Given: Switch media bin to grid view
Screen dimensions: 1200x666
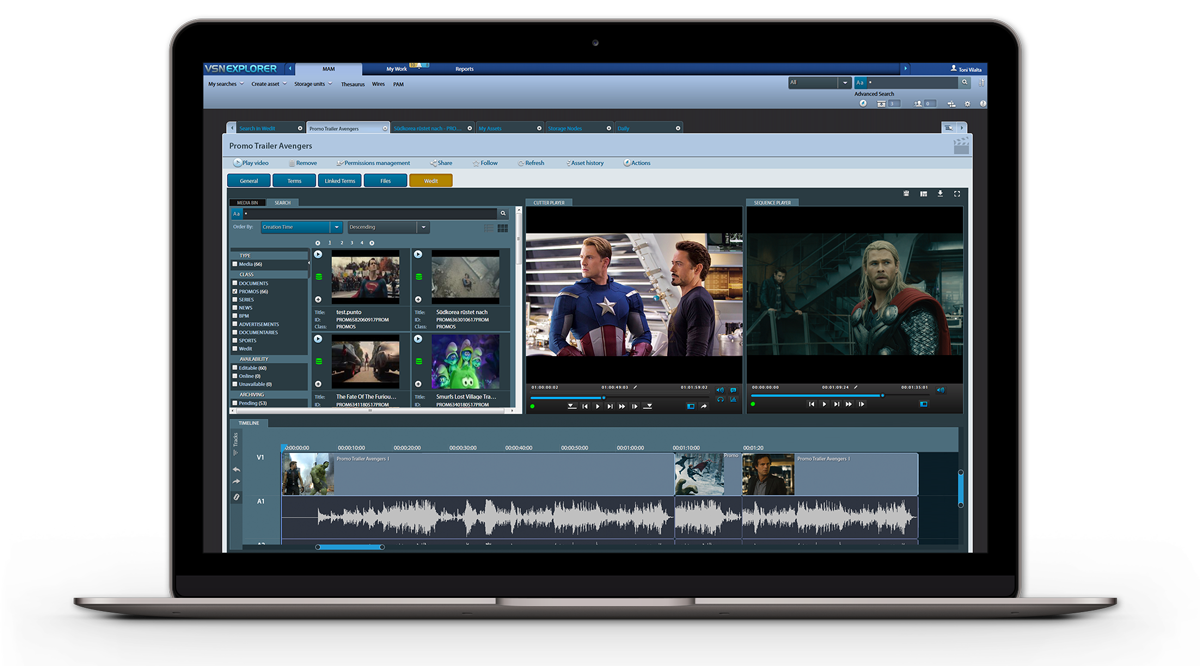Looking at the screenshot, I should click(502, 228).
